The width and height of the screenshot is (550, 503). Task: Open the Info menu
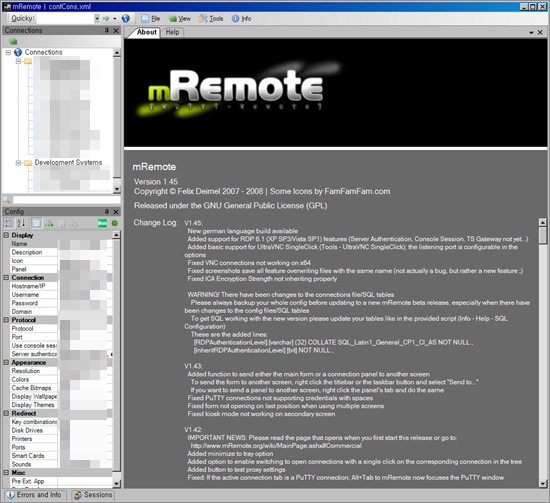coord(241,19)
